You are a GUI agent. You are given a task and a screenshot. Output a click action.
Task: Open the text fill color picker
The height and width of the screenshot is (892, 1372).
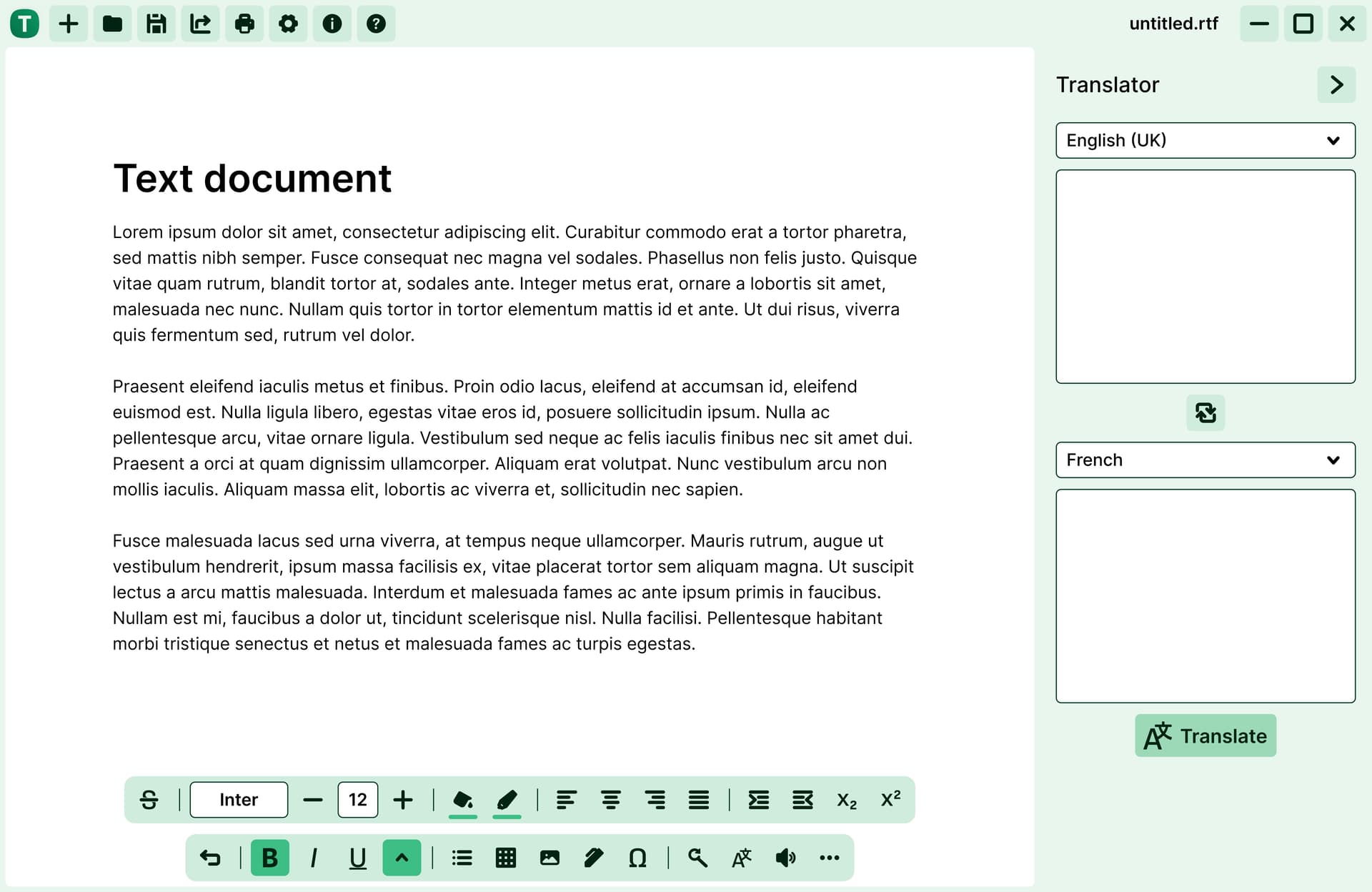(x=463, y=799)
